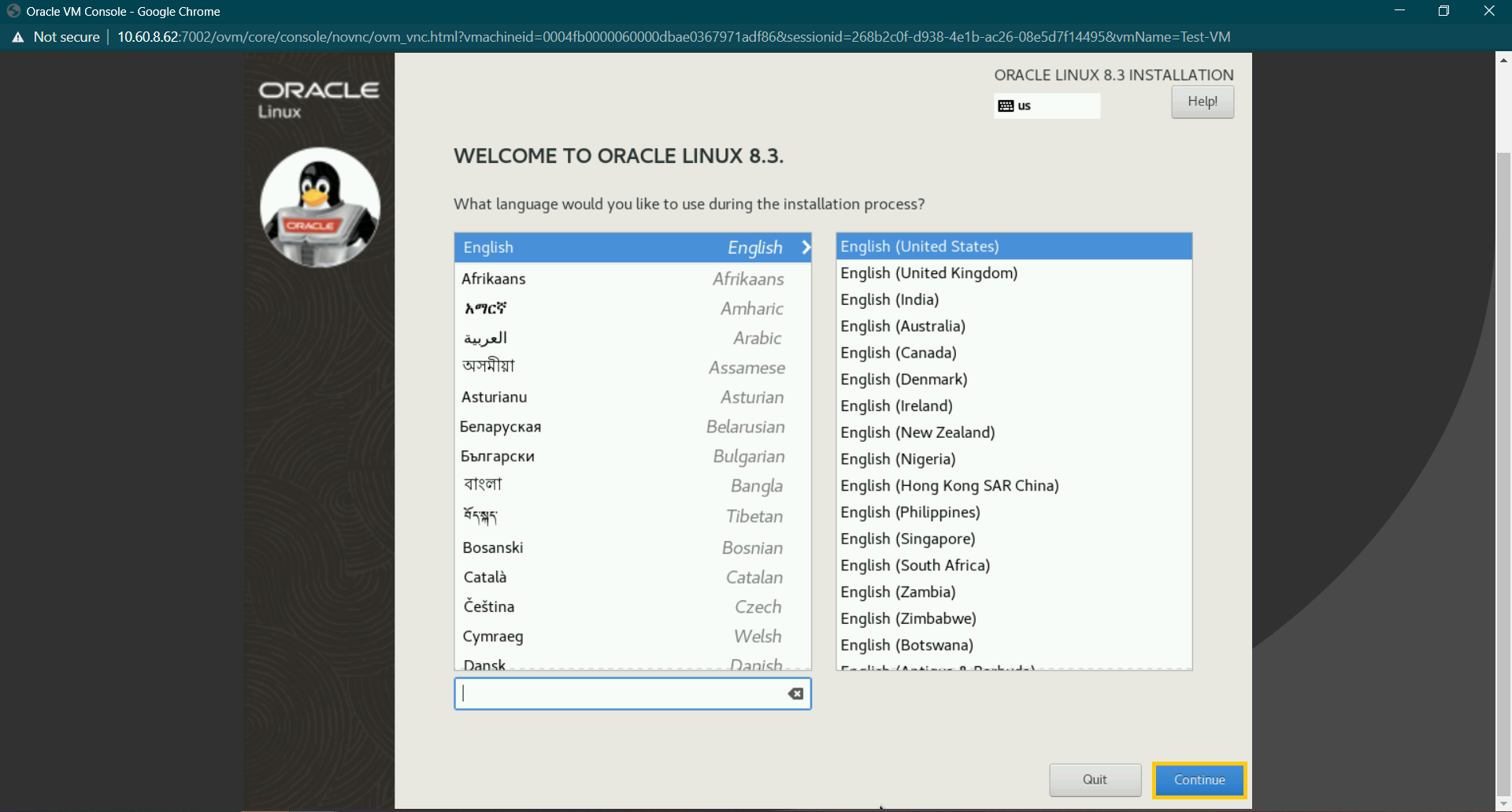
Task: Select Amharic language row
Action: [633, 309]
